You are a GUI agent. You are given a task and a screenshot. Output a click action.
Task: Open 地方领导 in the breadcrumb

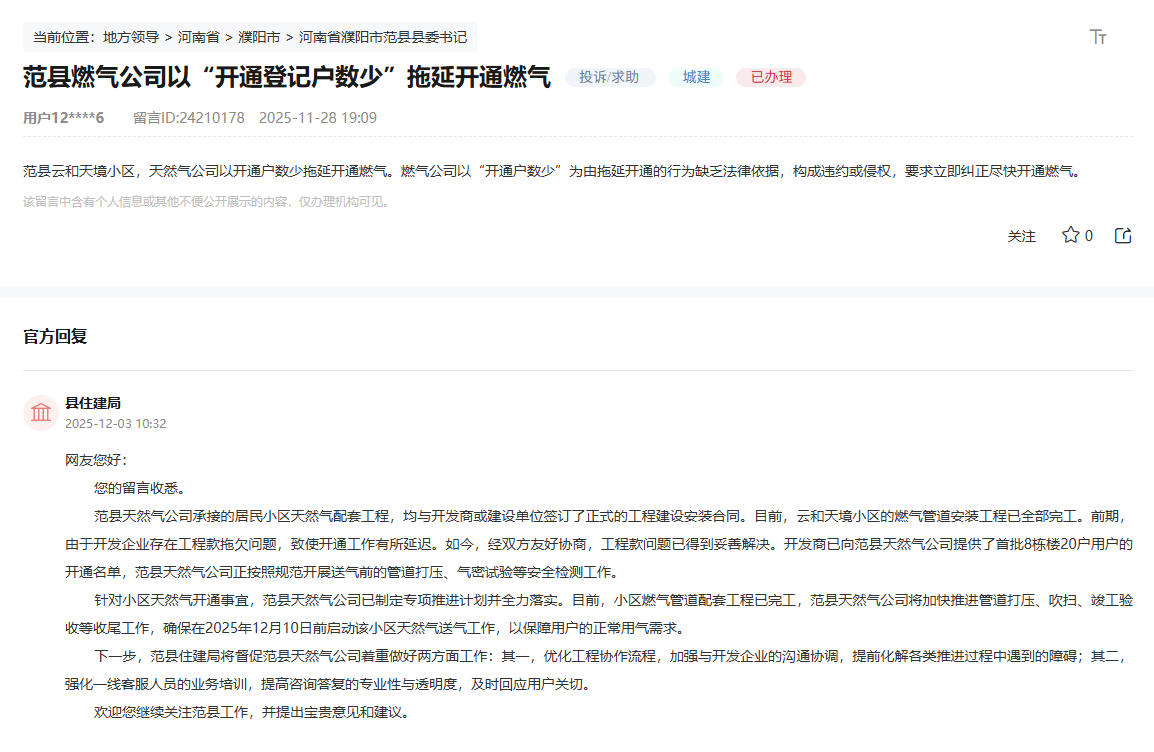[x=131, y=37]
